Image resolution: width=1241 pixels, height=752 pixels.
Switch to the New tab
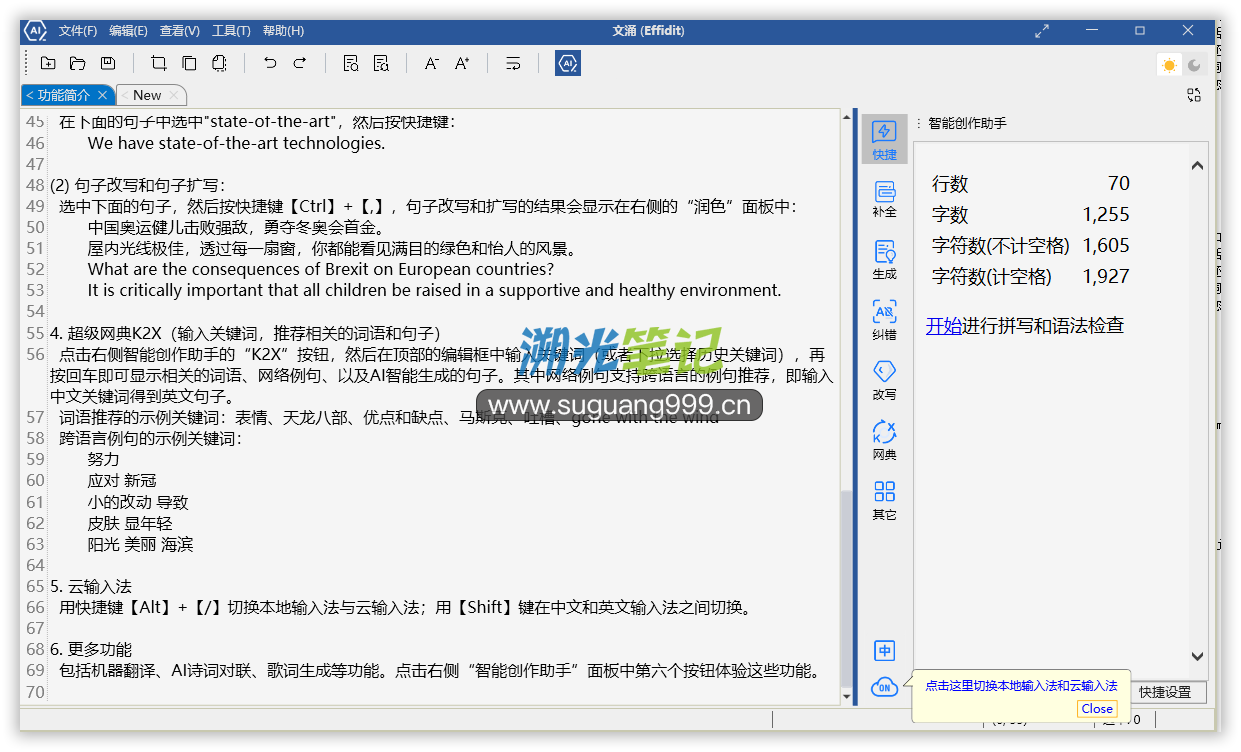point(149,94)
